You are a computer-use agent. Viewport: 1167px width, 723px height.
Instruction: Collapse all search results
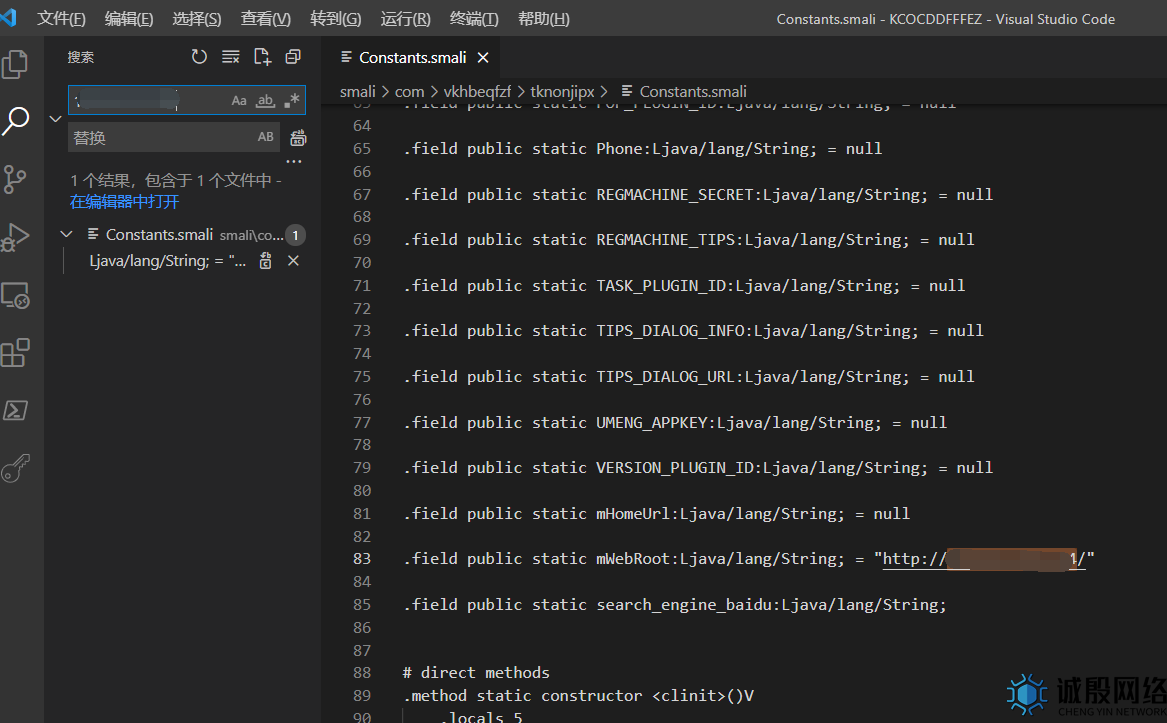(x=293, y=57)
